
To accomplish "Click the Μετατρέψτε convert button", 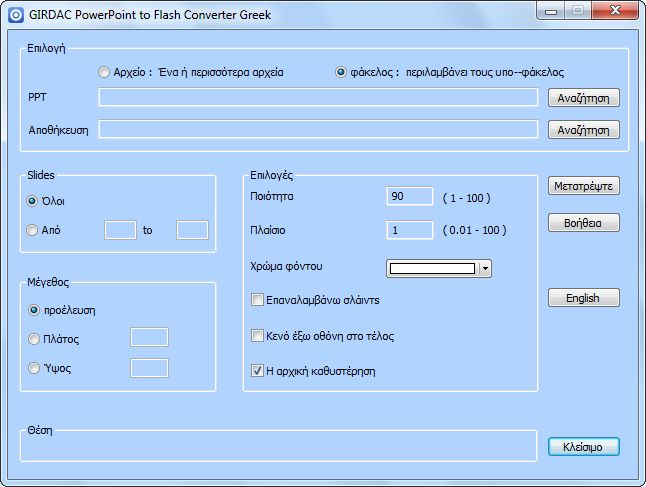I will 583,186.
